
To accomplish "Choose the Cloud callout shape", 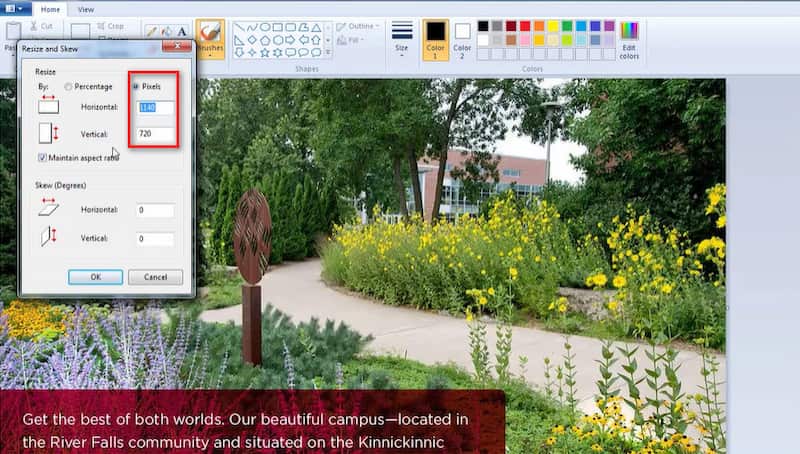I will (316, 52).
